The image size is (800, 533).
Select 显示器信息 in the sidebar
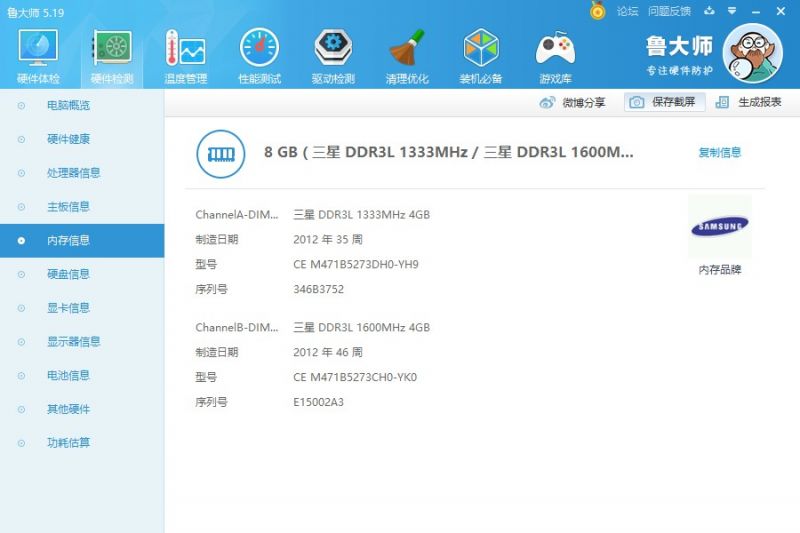[x=82, y=342]
